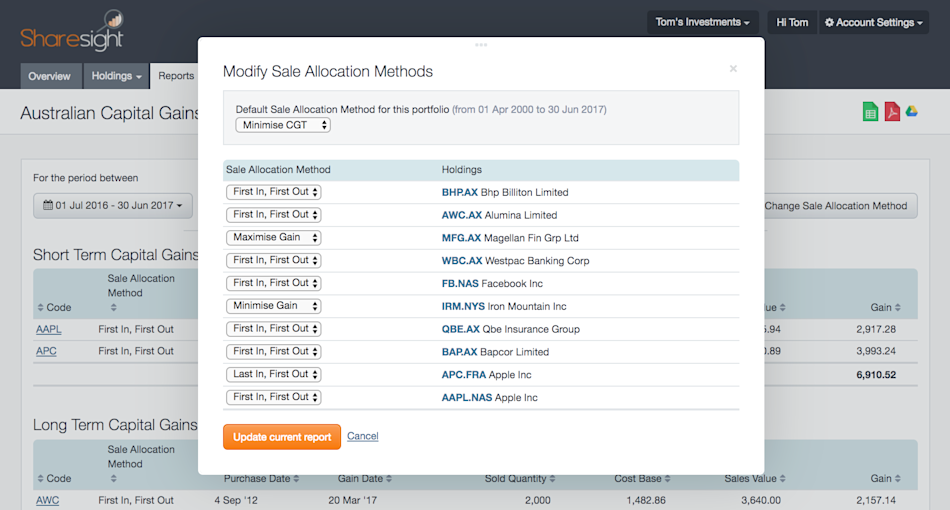Sort Long Term table by Sold Quantity
950x510 pixels.
pyautogui.click(x=520, y=479)
